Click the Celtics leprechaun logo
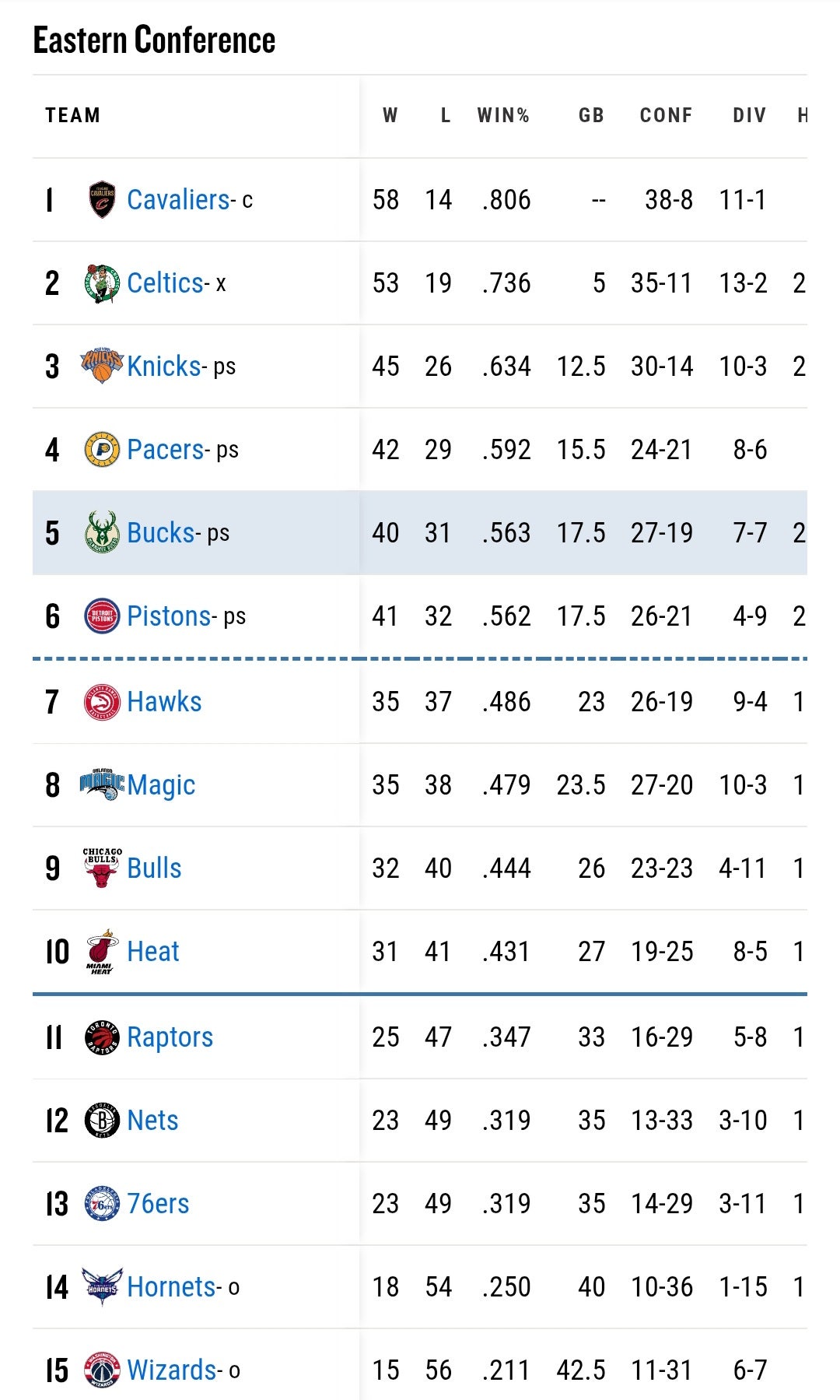The image size is (840, 1400). point(102,283)
